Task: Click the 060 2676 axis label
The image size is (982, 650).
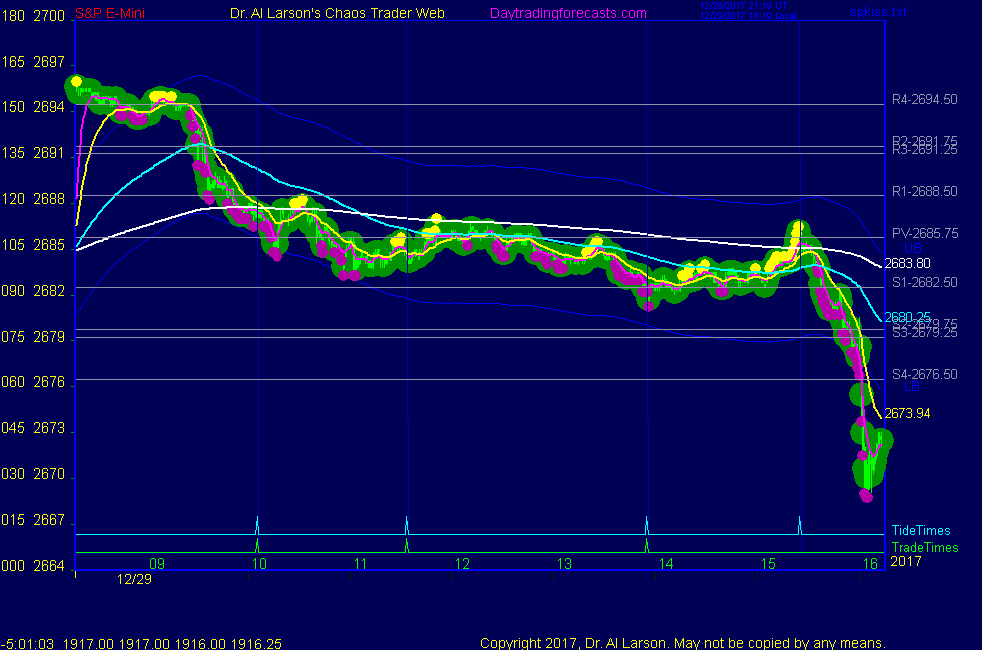Action: coord(33,382)
